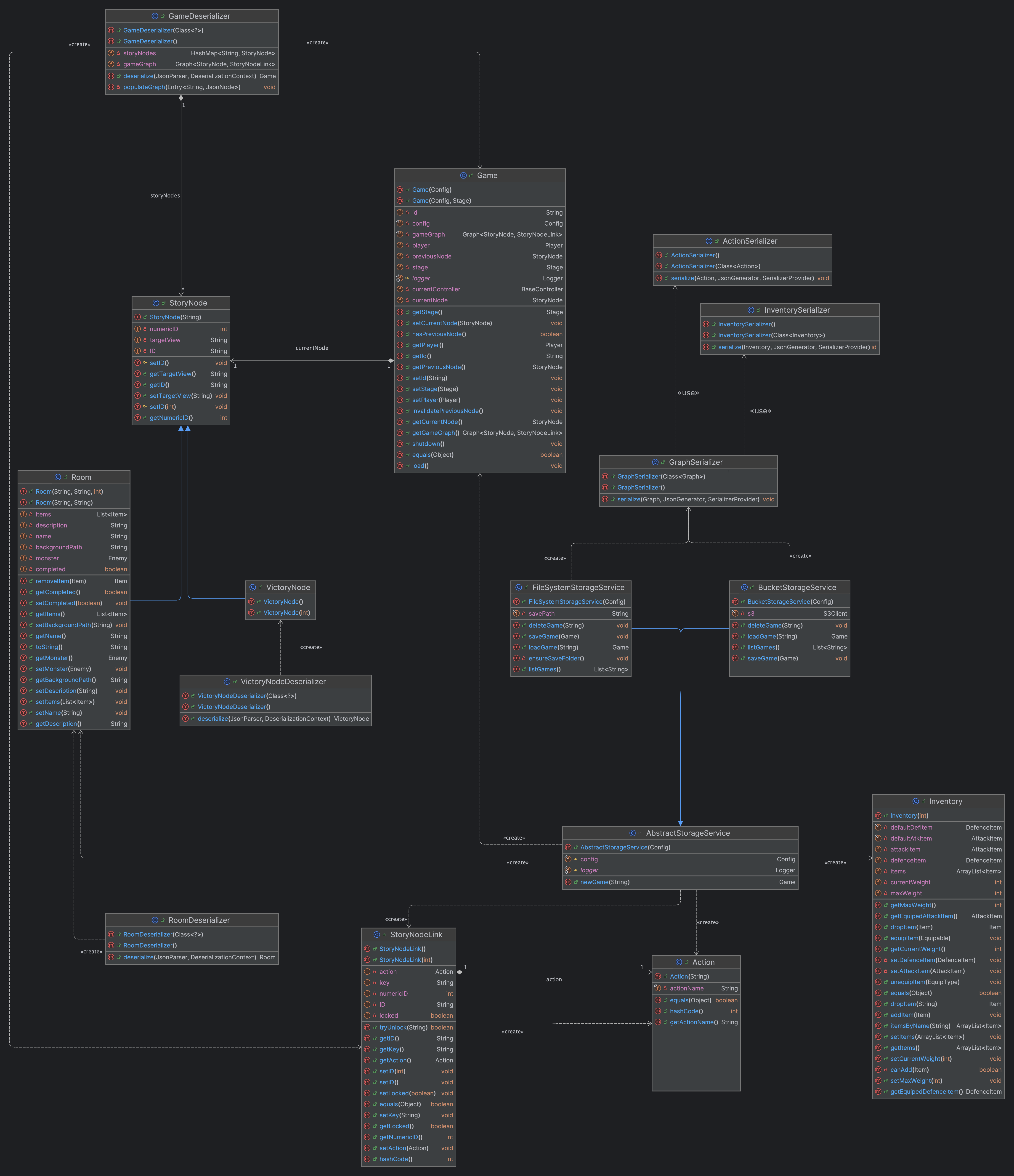The width and height of the screenshot is (1014, 1176).
Task: Select the gameGraph field in GameDeserializer
Action: pyautogui.click(x=192, y=64)
